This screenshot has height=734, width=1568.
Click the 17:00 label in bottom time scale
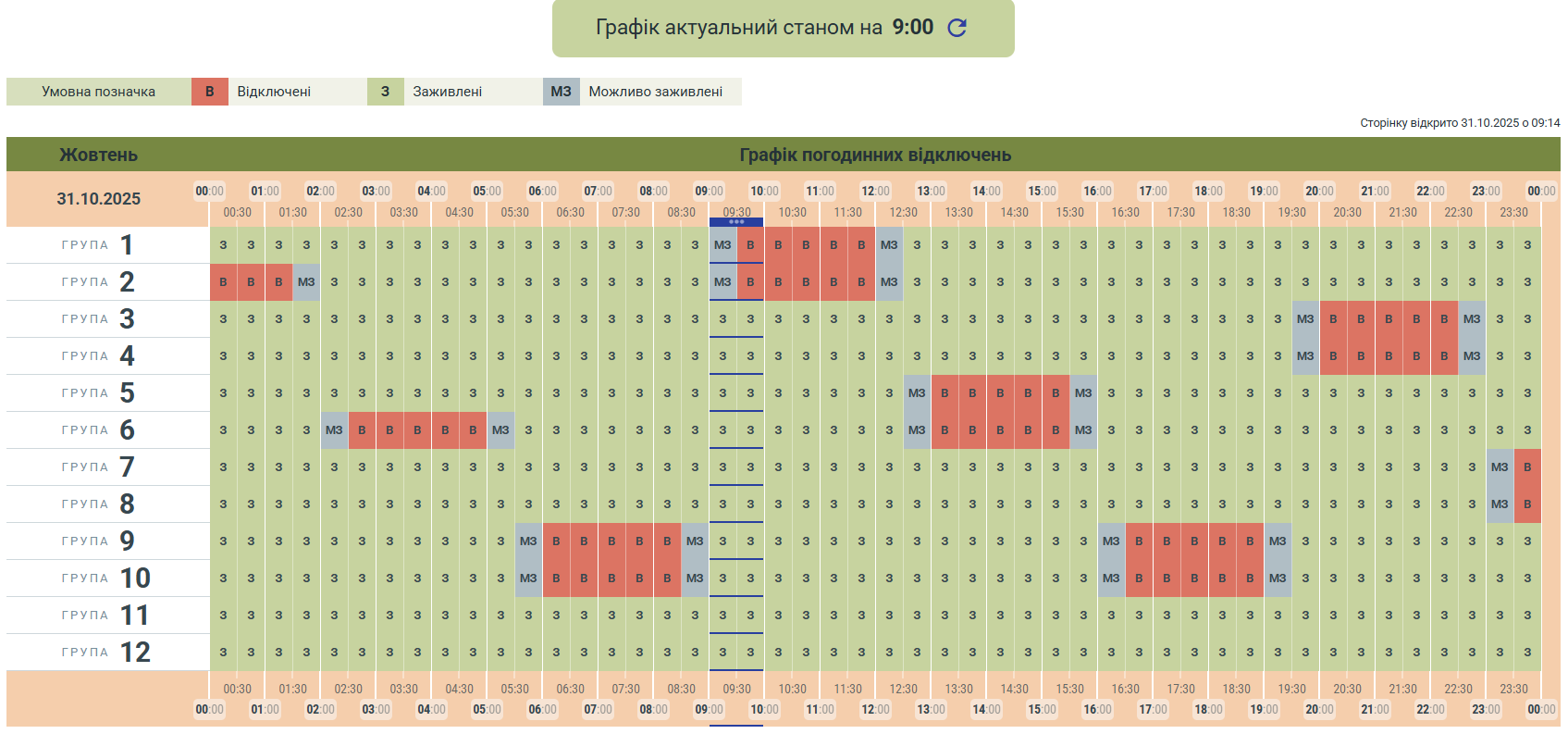[1153, 710]
